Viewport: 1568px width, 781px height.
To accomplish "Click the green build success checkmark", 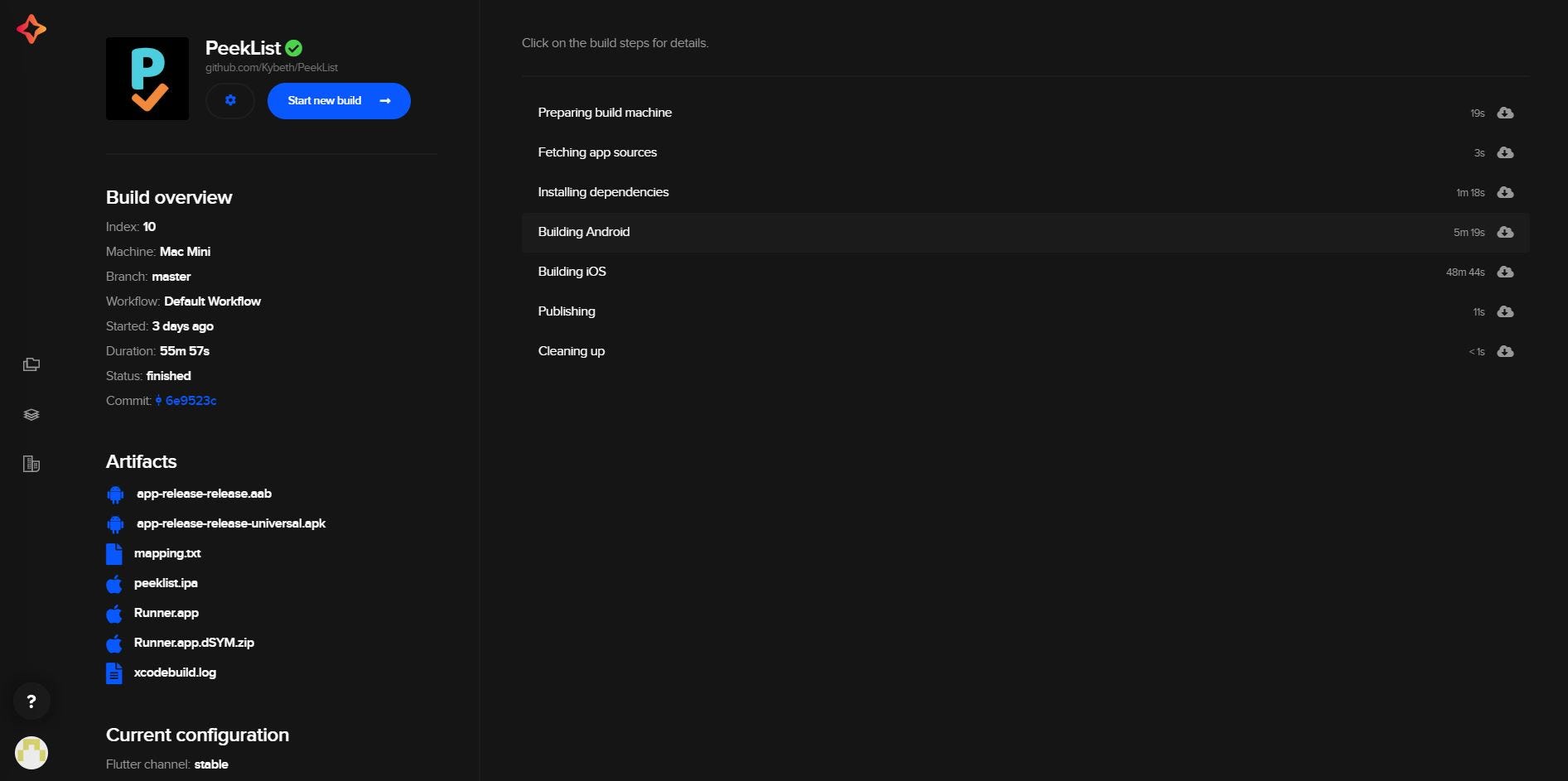I will coord(294,48).
